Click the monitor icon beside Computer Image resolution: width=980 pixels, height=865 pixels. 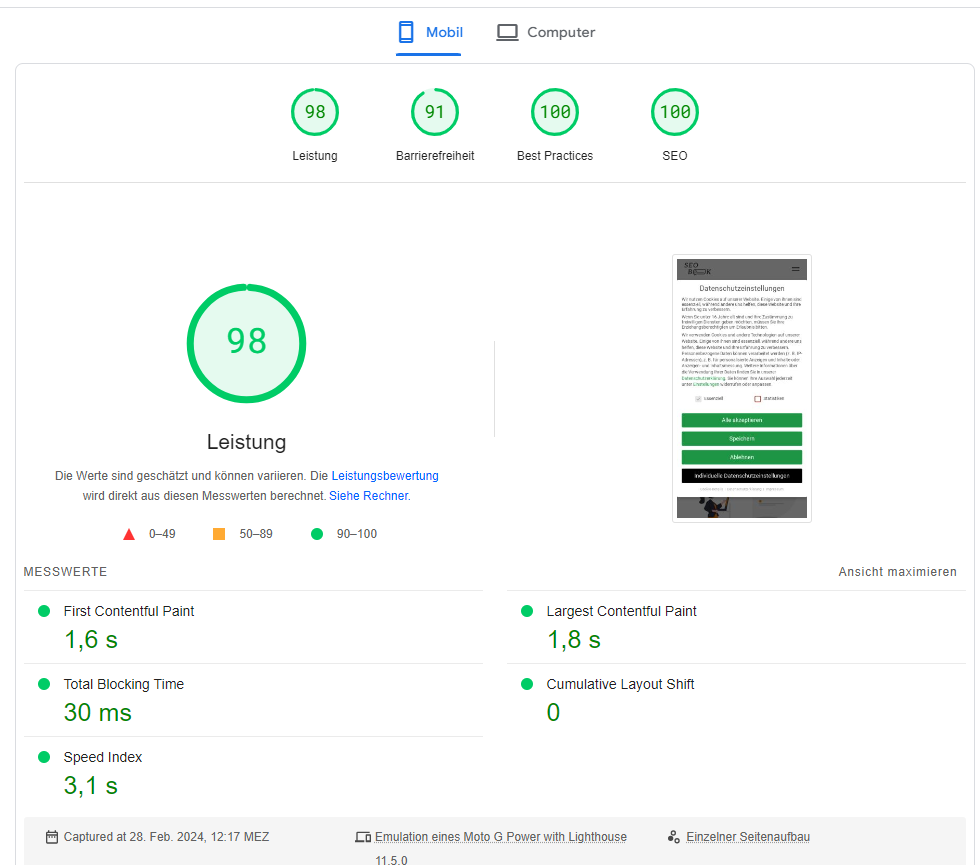[507, 31]
